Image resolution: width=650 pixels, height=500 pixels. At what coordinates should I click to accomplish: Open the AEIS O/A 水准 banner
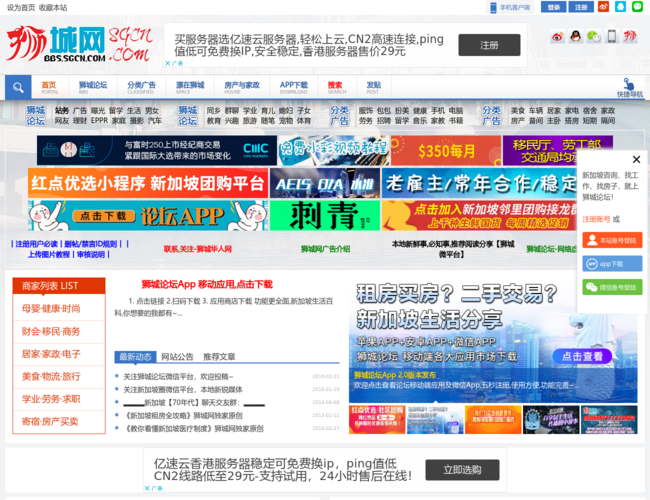325,183
